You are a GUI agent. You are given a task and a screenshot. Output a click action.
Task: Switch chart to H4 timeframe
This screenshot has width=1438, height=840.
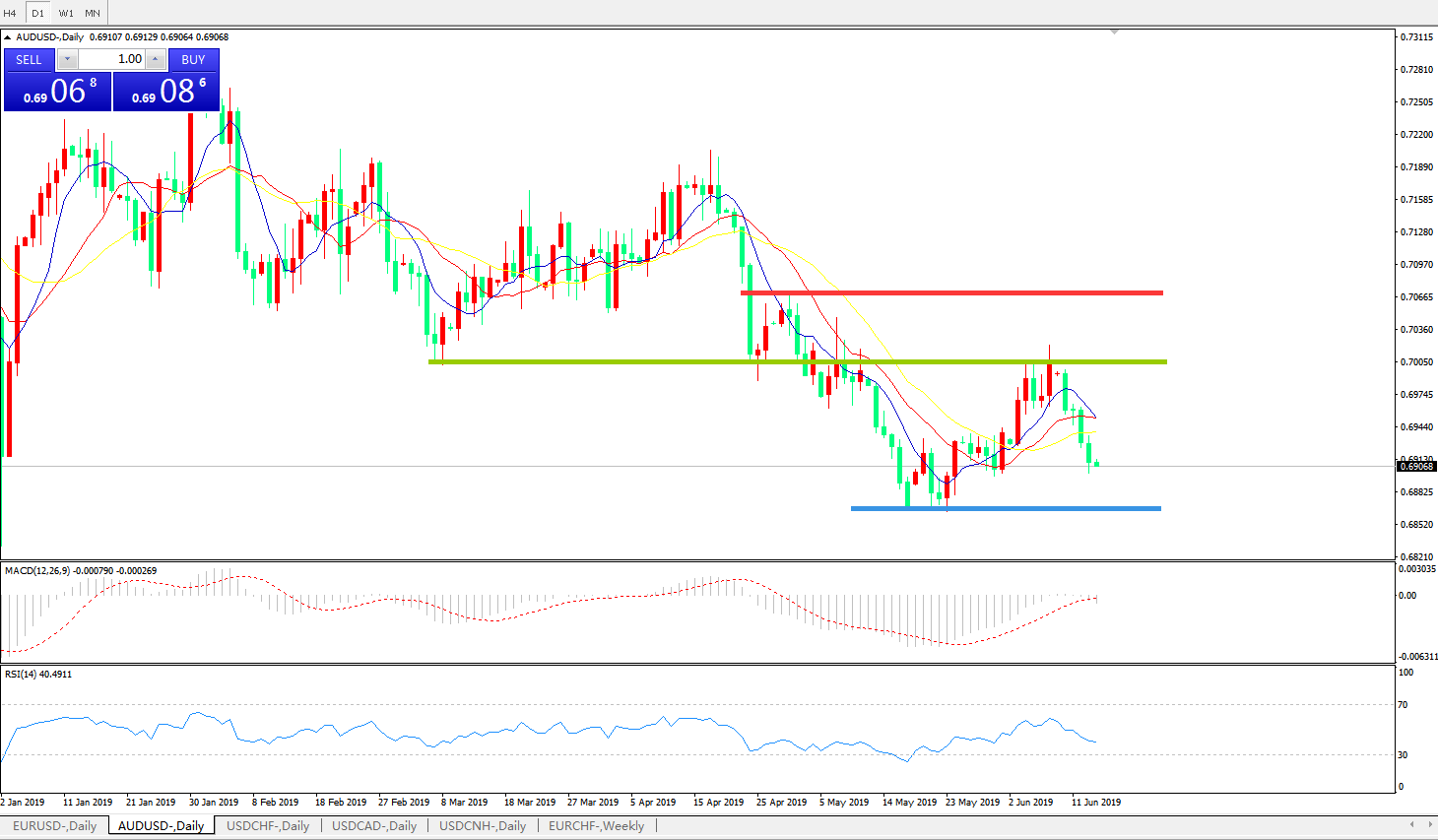(x=10, y=13)
